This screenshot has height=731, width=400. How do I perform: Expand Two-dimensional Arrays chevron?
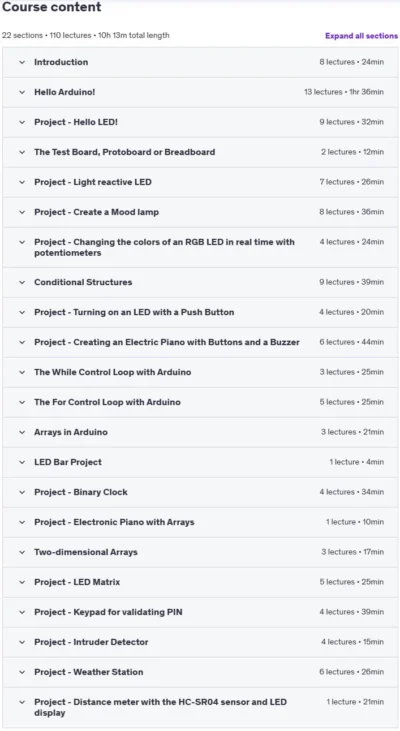coord(22,552)
